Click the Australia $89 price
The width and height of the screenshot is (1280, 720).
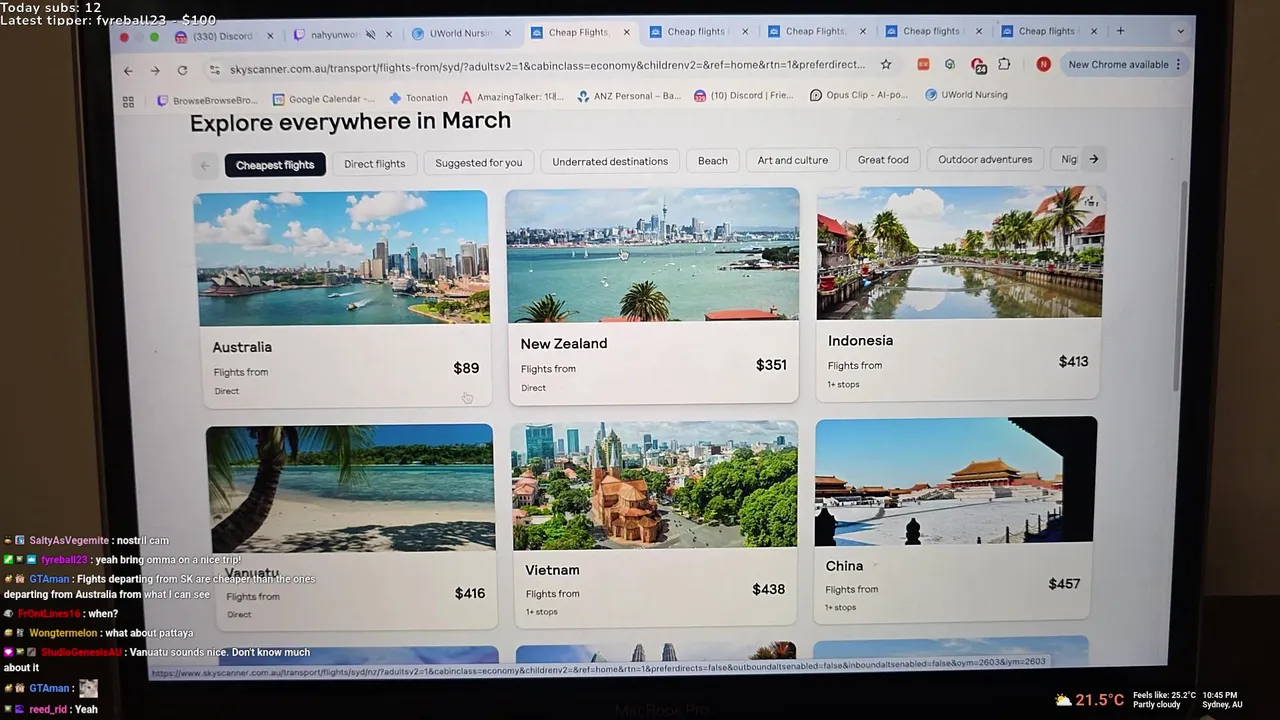466,368
